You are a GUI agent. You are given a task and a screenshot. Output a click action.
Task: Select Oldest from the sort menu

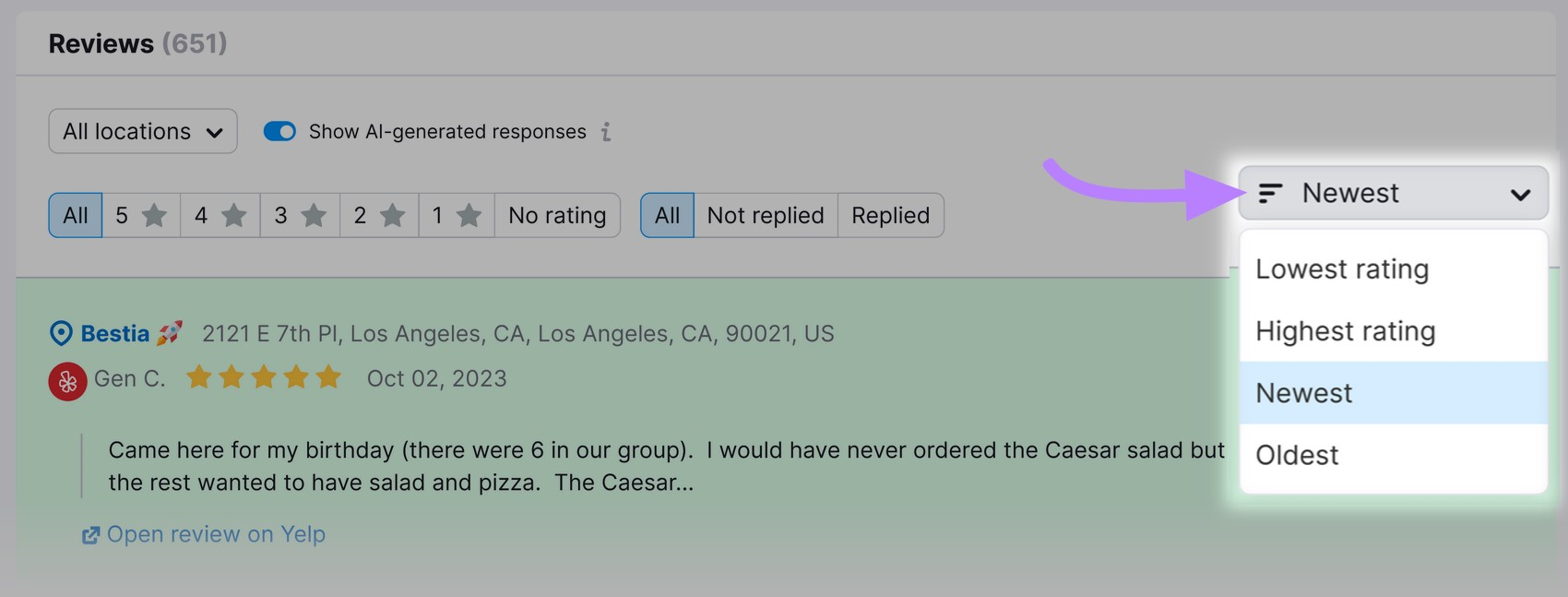click(x=1296, y=454)
